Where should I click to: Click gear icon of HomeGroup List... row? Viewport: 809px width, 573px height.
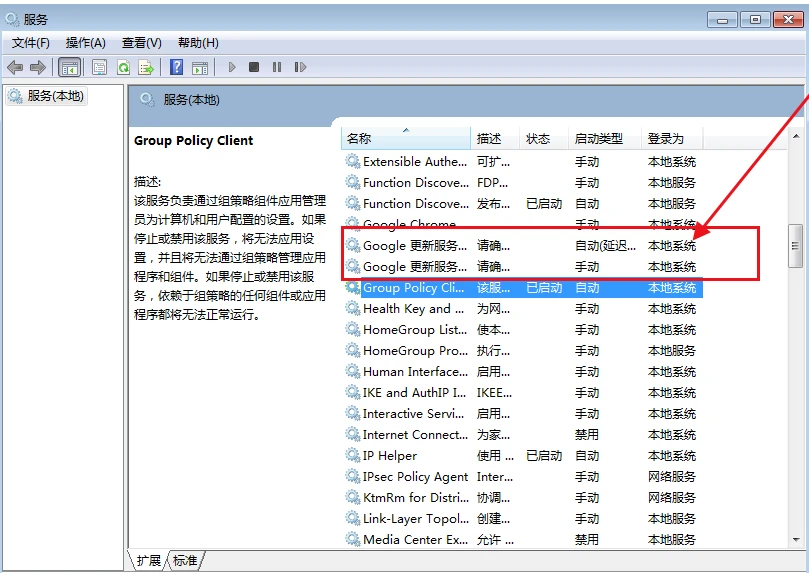[x=353, y=330]
